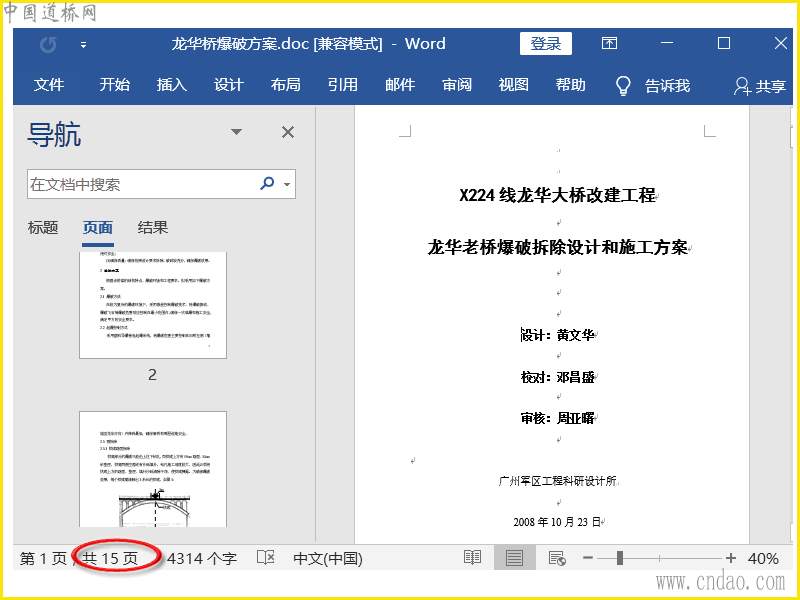This screenshot has width=800, height=600.
Task: Switch to the 插入 ribbon tab
Action: [171, 85]
